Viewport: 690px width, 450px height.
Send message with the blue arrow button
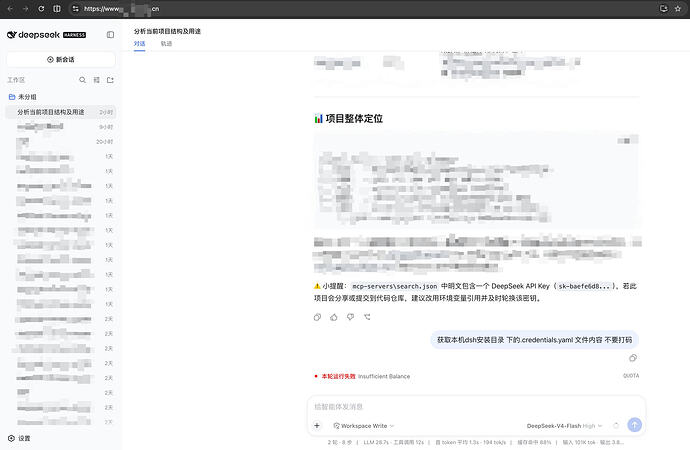click(634, 425)
